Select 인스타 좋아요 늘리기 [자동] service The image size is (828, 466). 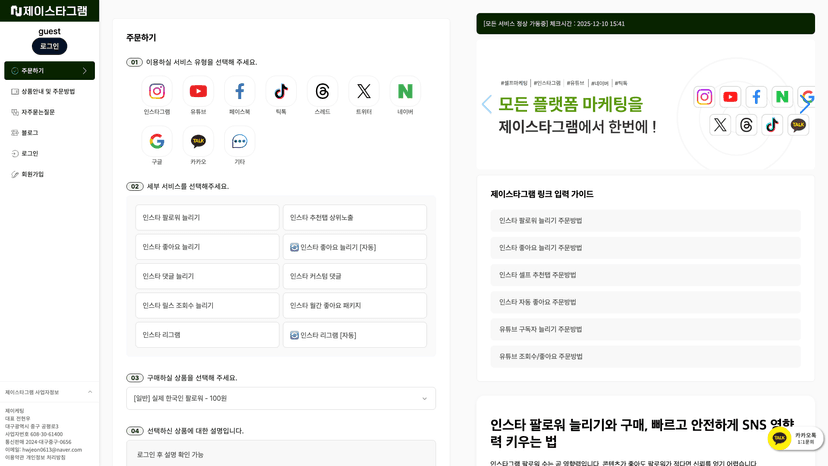click(x=355, y=247)
